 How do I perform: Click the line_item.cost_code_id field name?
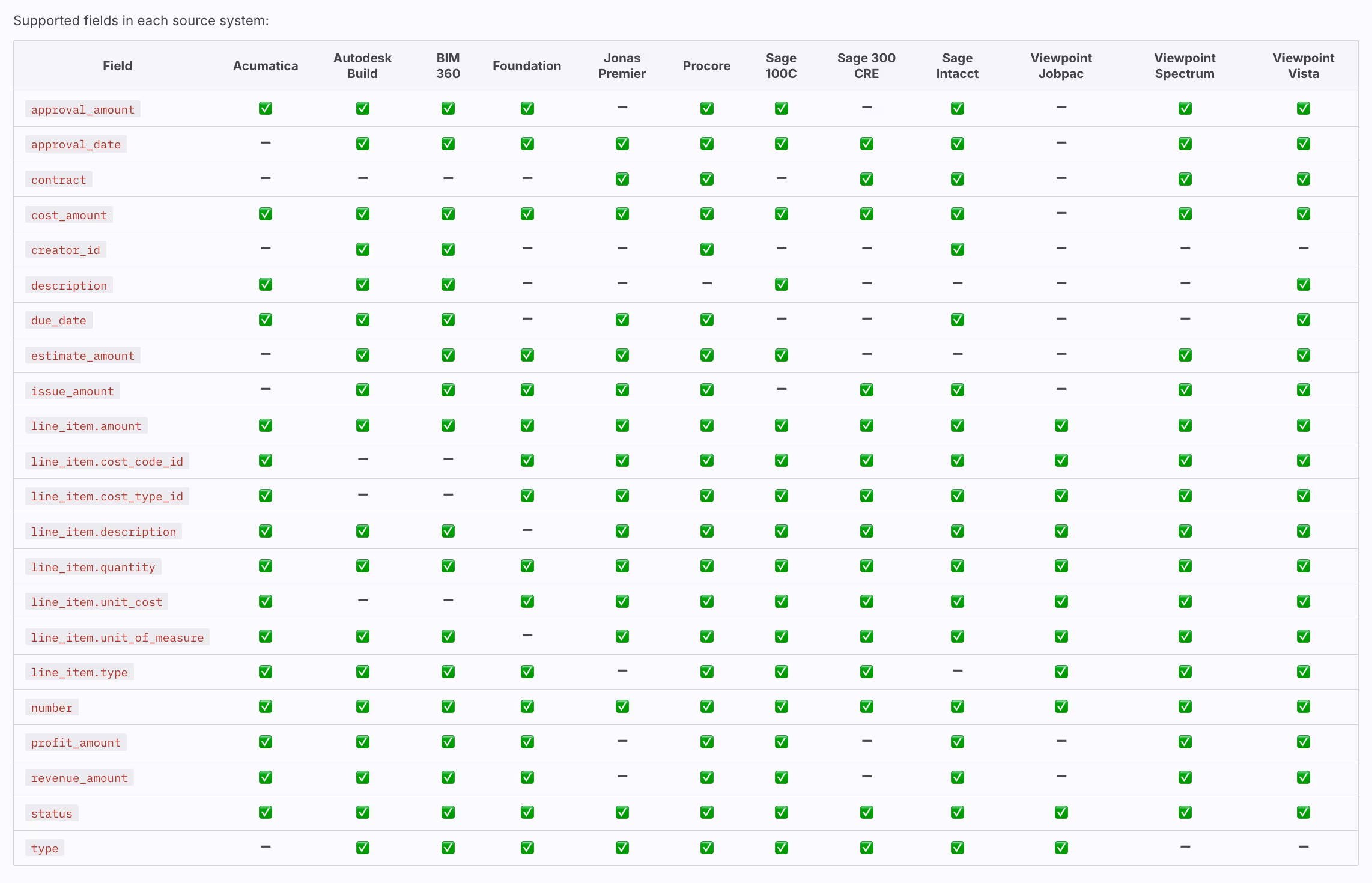(x=107, y=461)
